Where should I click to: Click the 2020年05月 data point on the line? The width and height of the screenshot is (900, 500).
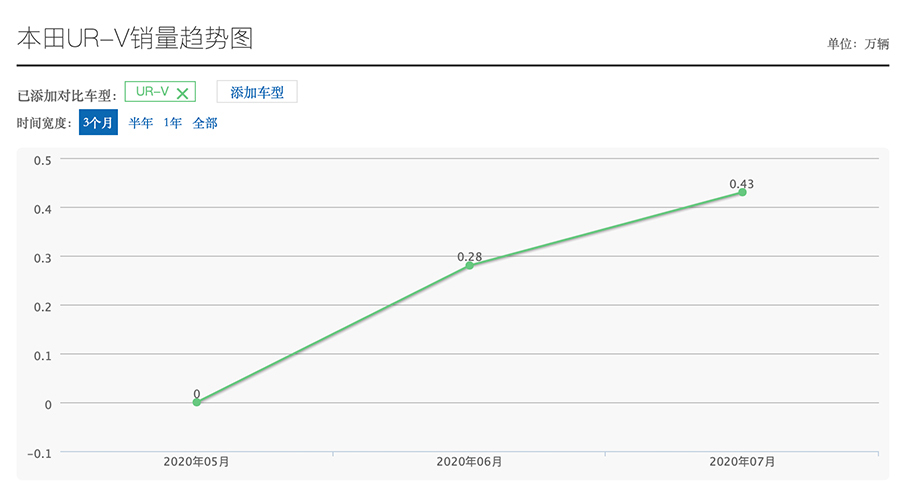(196, 402)
